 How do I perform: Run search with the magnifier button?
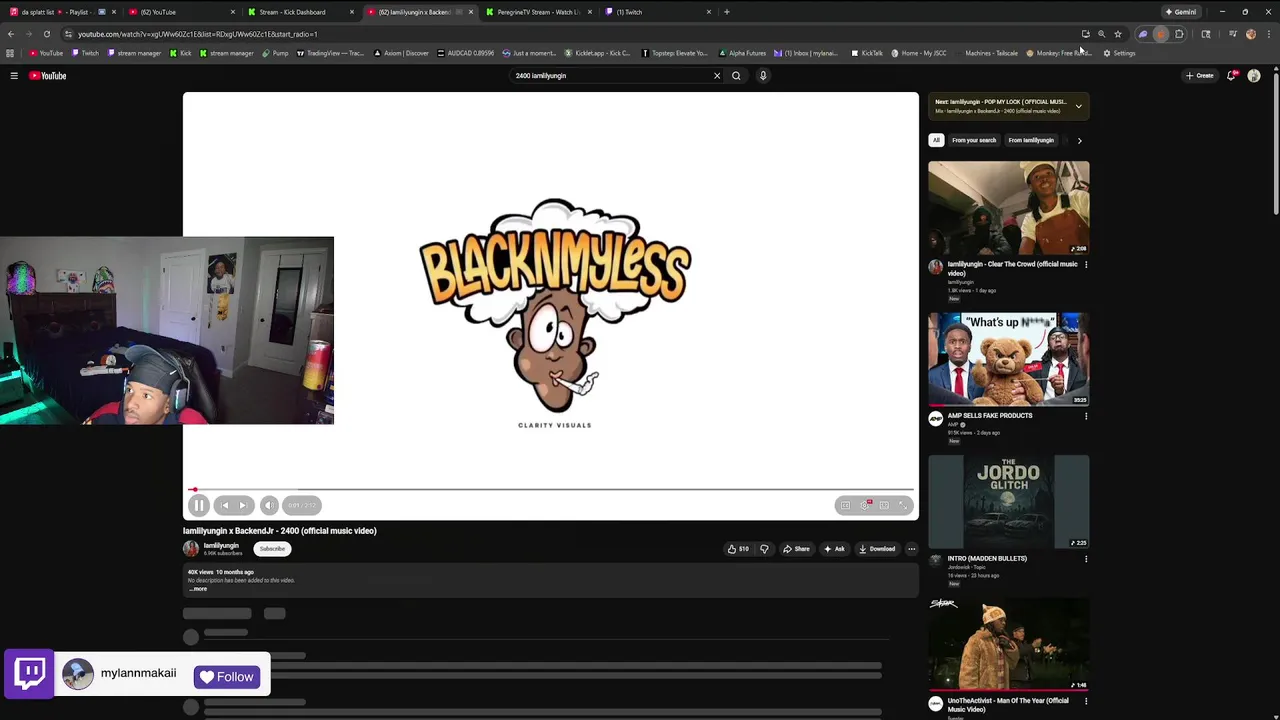coord(736,76)
